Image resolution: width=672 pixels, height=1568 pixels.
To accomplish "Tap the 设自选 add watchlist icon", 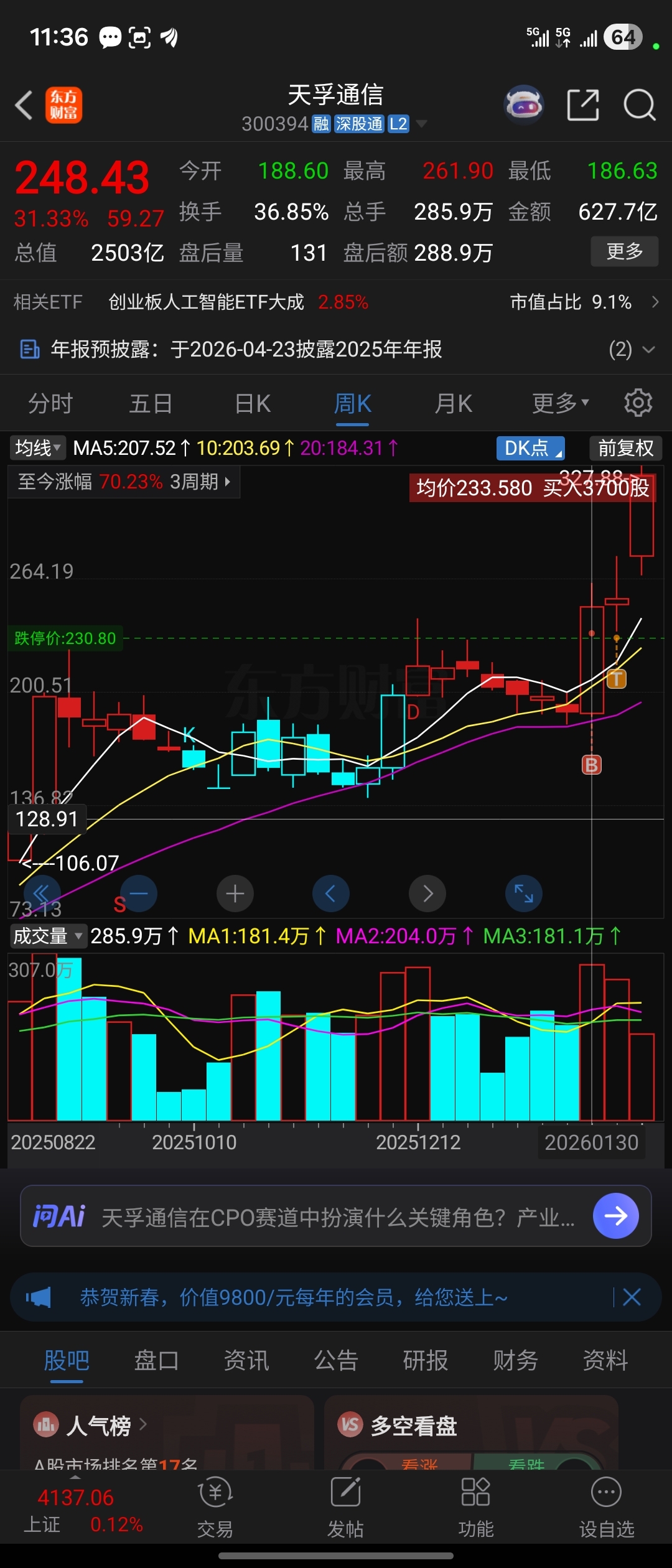I will (607, 1508).
